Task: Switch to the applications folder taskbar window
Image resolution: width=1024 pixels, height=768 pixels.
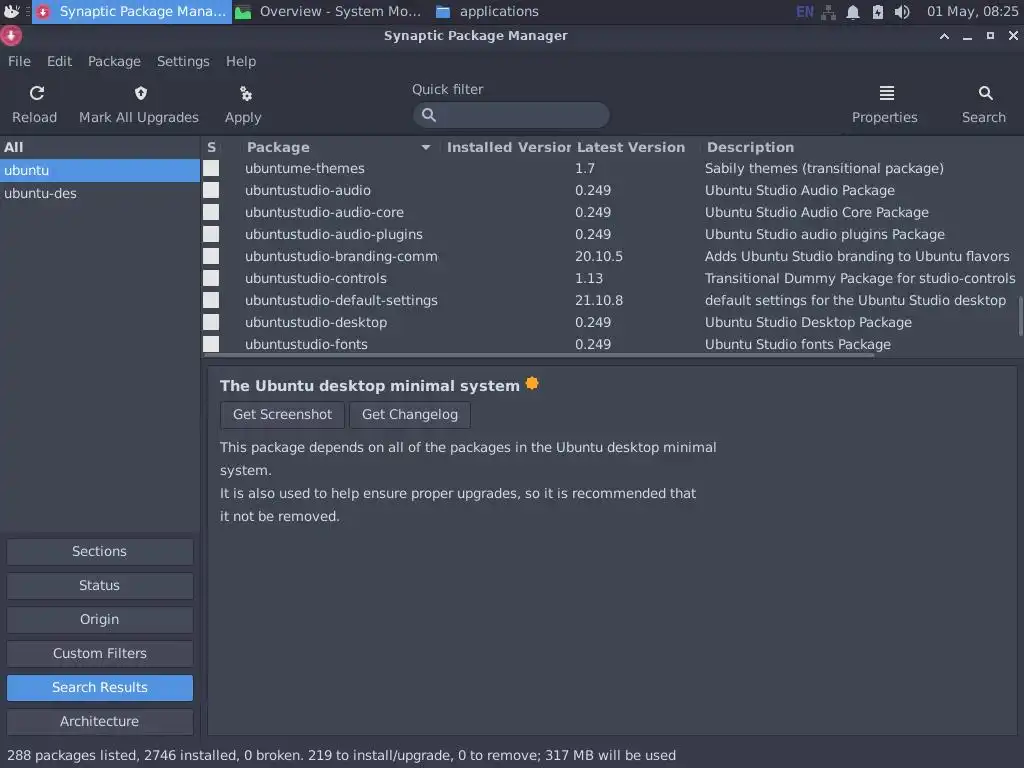Action: click(487, 12)
